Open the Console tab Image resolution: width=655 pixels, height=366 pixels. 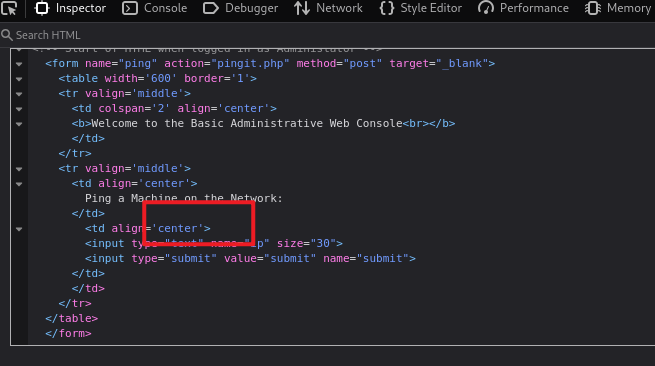click(x=155, y=8)
